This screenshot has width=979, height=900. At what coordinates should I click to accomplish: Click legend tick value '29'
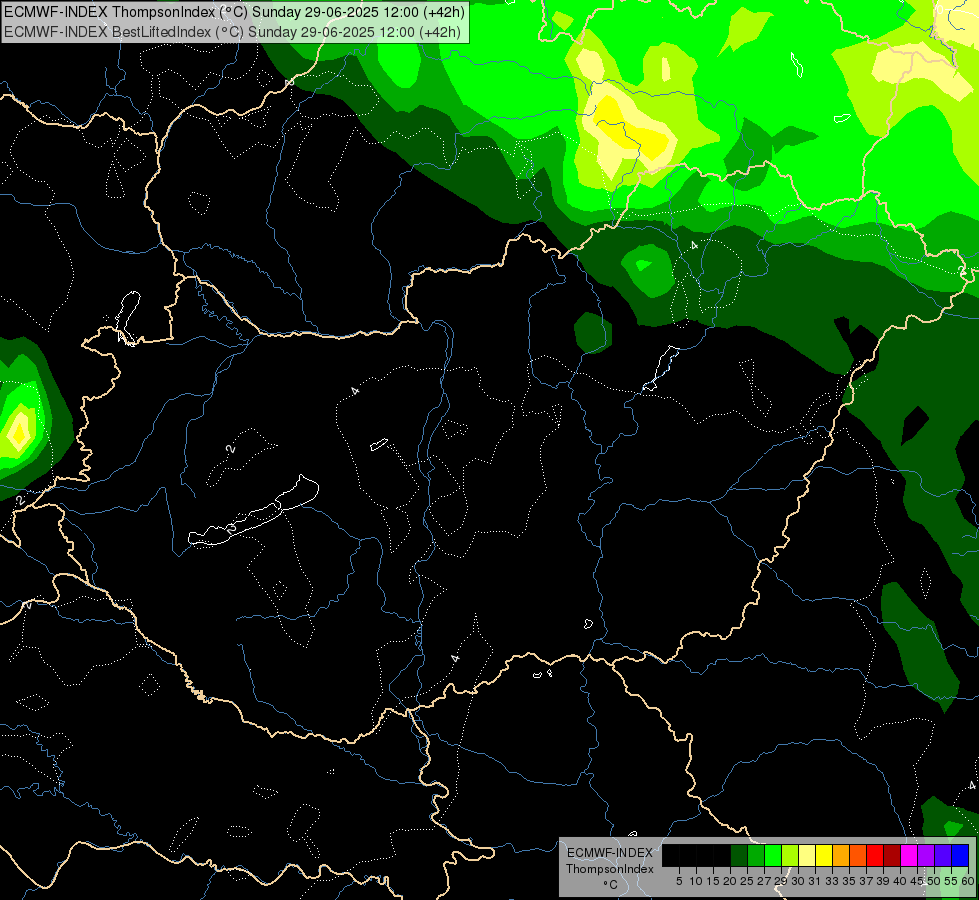point(781,881)
